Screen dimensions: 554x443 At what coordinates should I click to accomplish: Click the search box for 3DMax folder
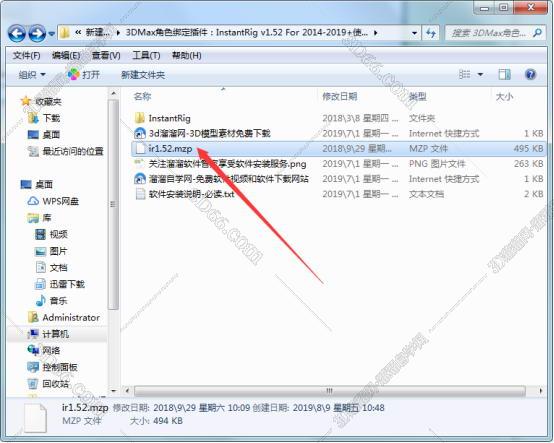pyautogui.click(x=495, y=33)
